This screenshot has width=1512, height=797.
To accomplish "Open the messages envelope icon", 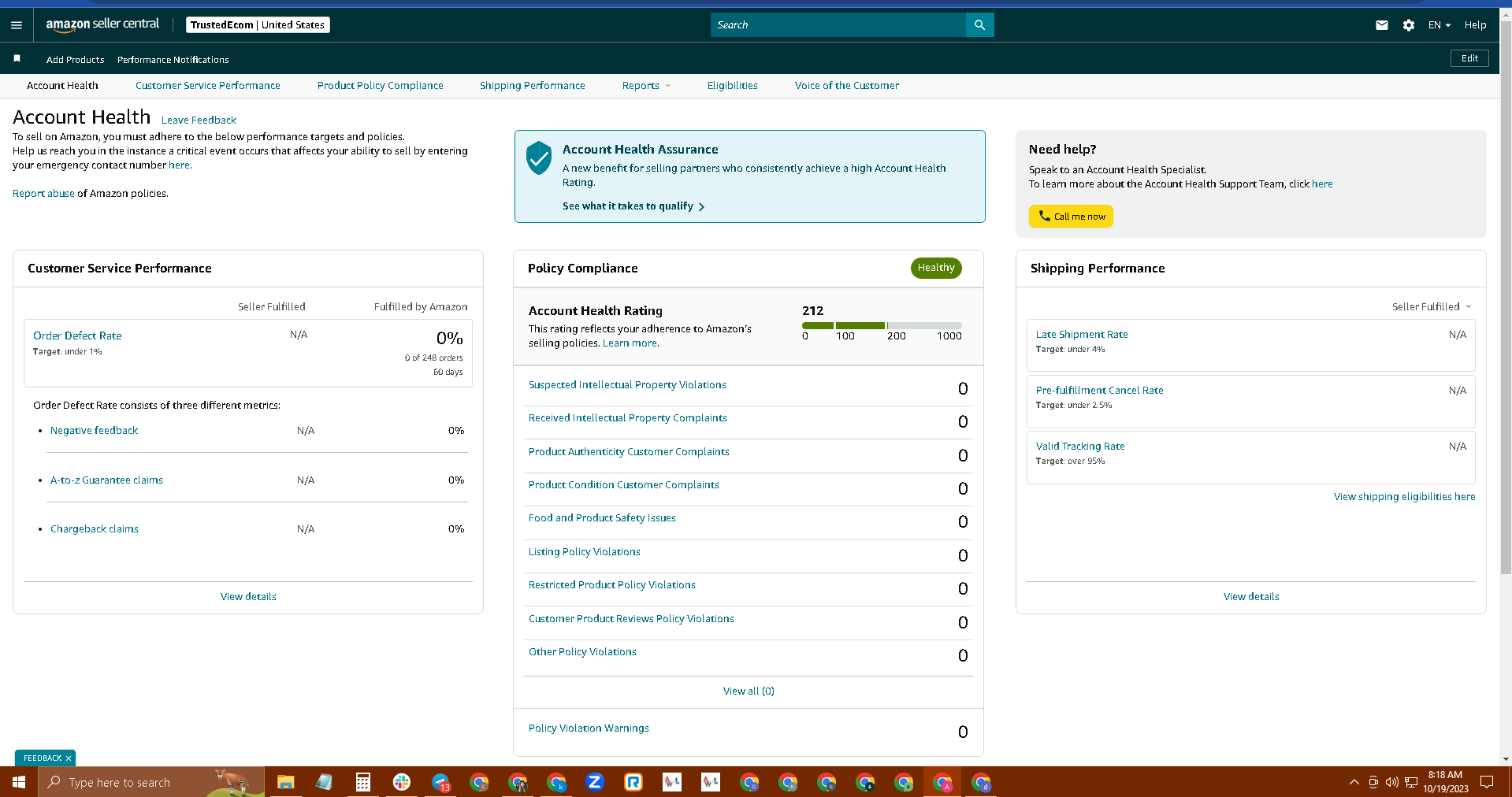I will 1382,25.
